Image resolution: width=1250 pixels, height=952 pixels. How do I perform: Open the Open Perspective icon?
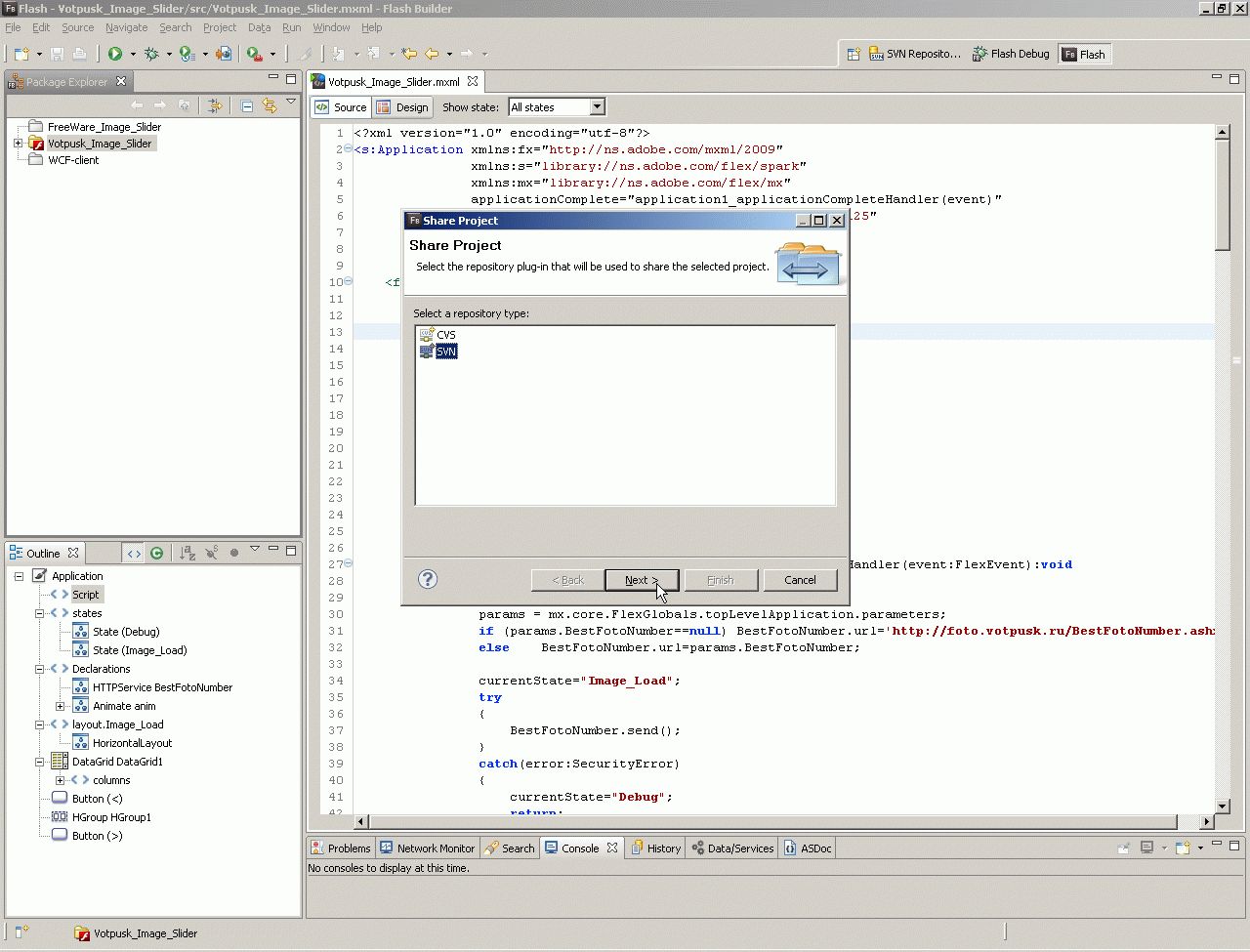853,55
